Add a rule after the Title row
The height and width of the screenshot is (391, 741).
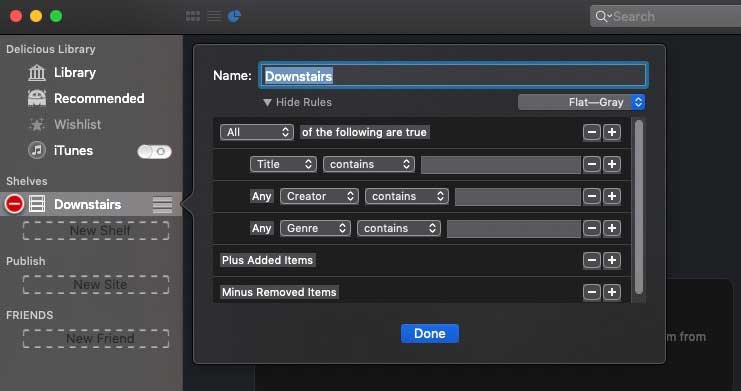point(612,164)
